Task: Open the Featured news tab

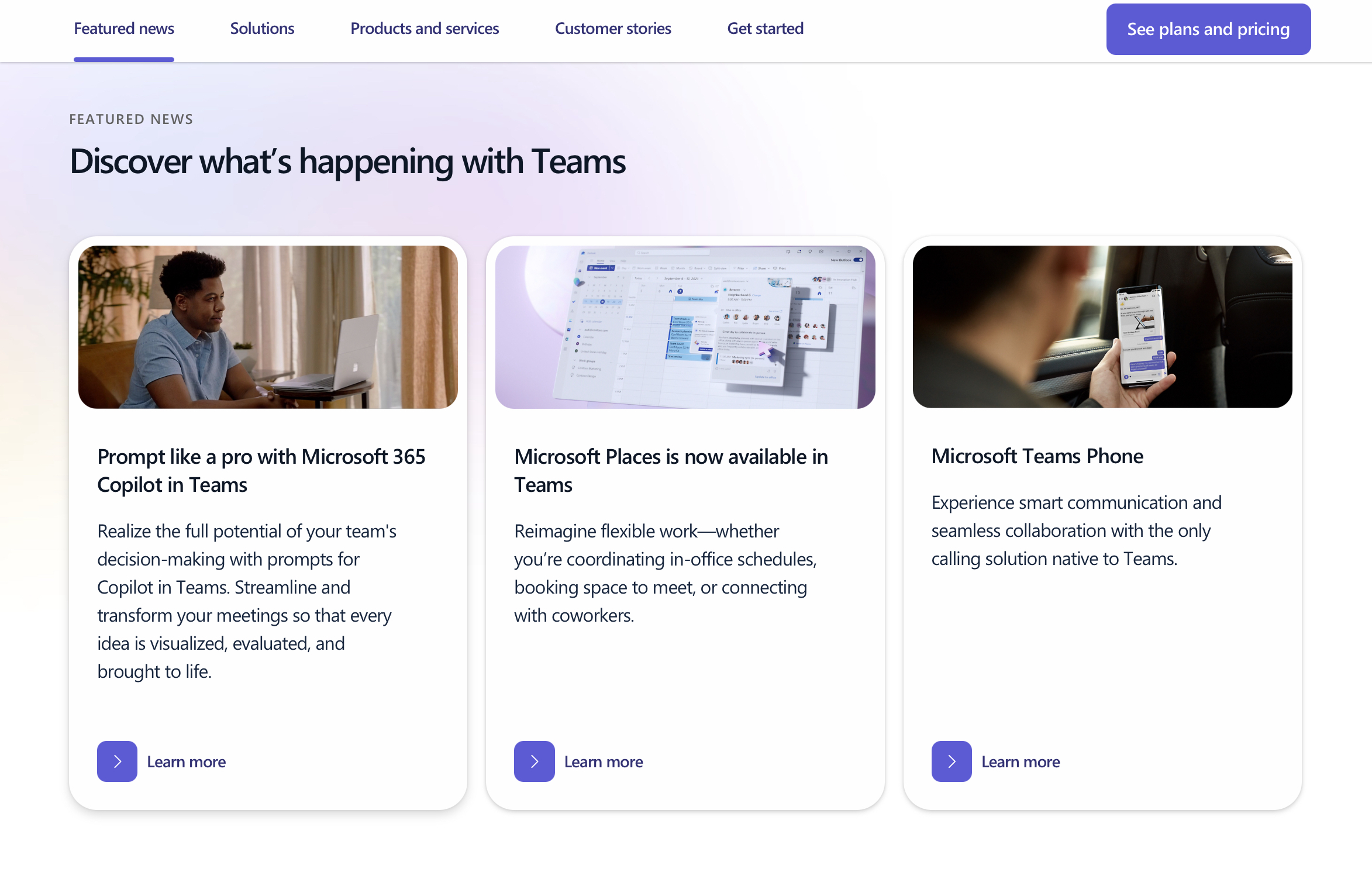Action: (124, 29)
